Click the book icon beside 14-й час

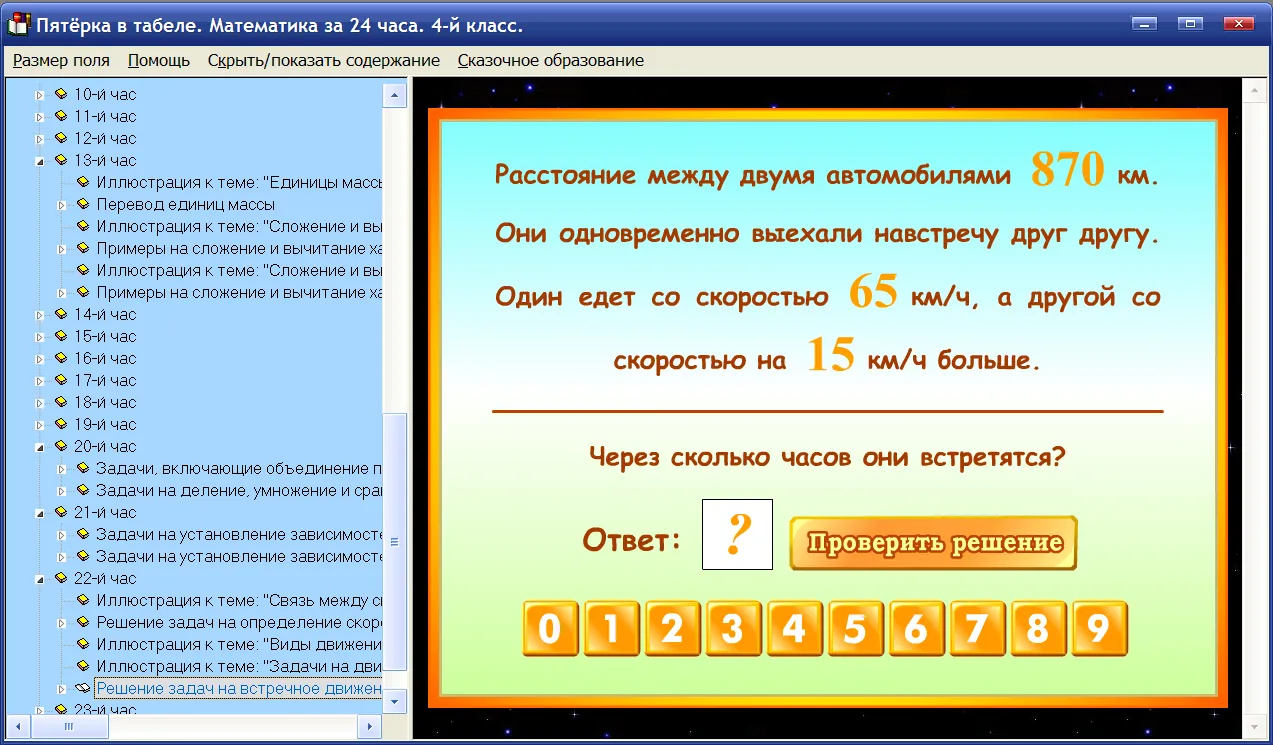60,314
